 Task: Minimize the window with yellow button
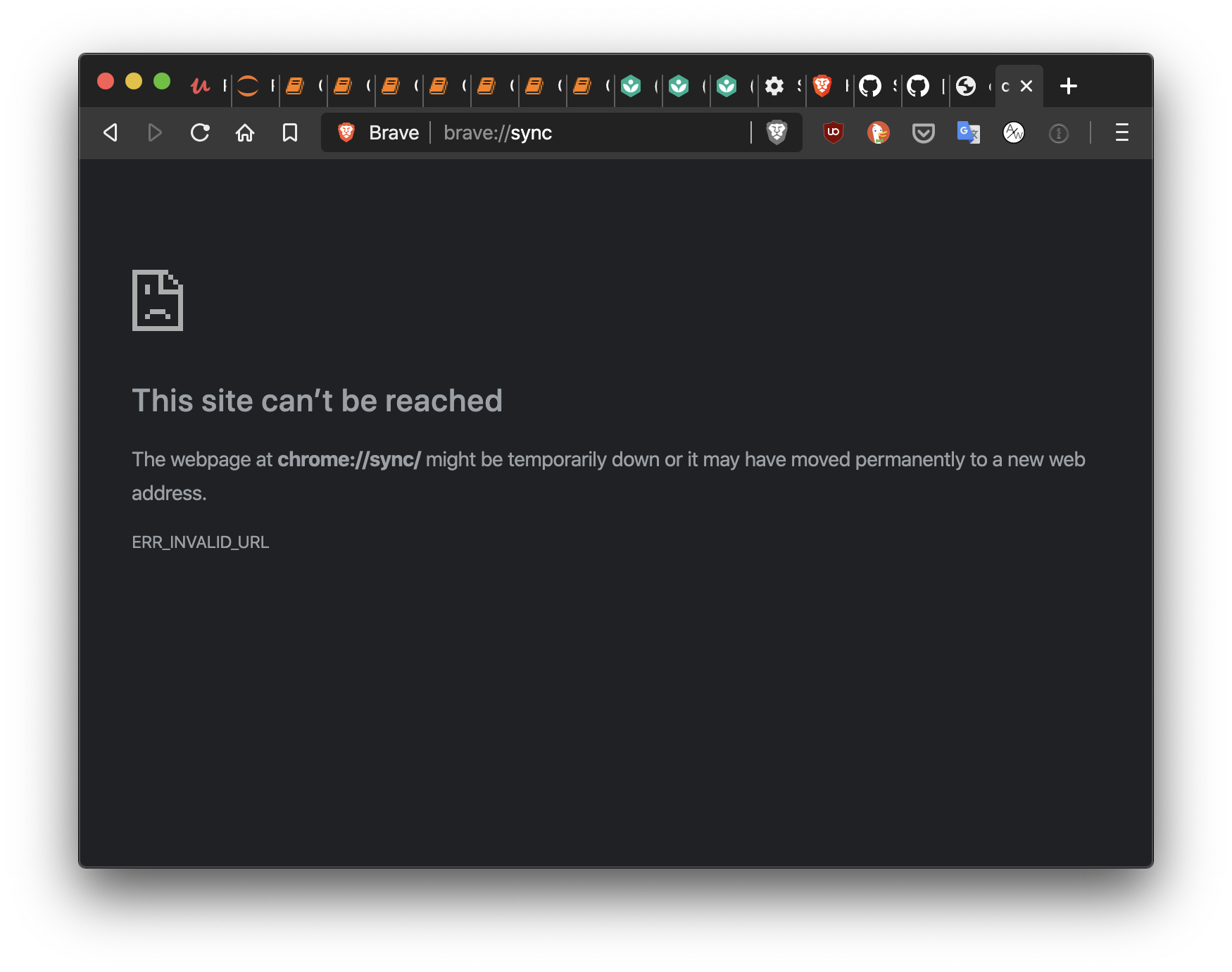134,81
